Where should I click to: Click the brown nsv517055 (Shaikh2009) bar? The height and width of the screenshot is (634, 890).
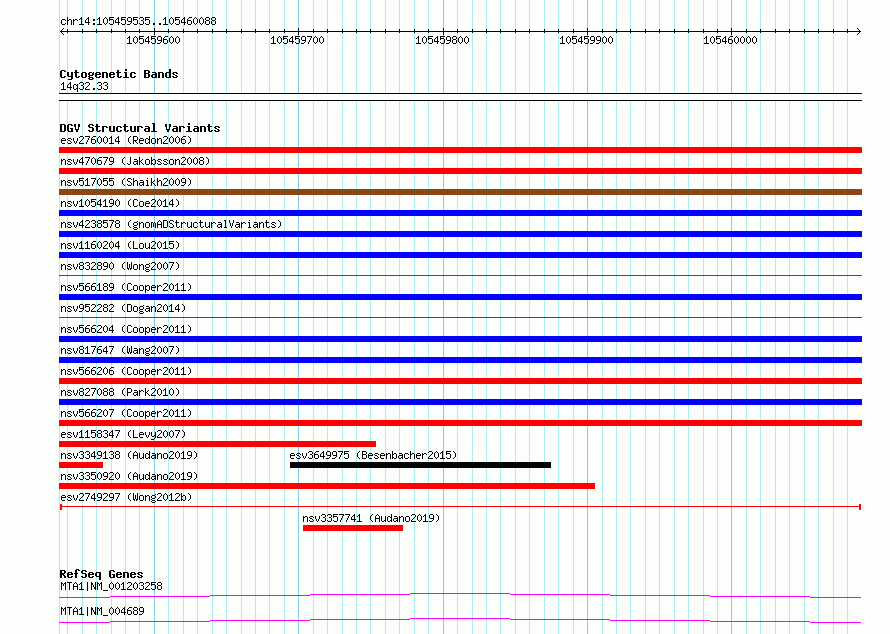[460, 192]
